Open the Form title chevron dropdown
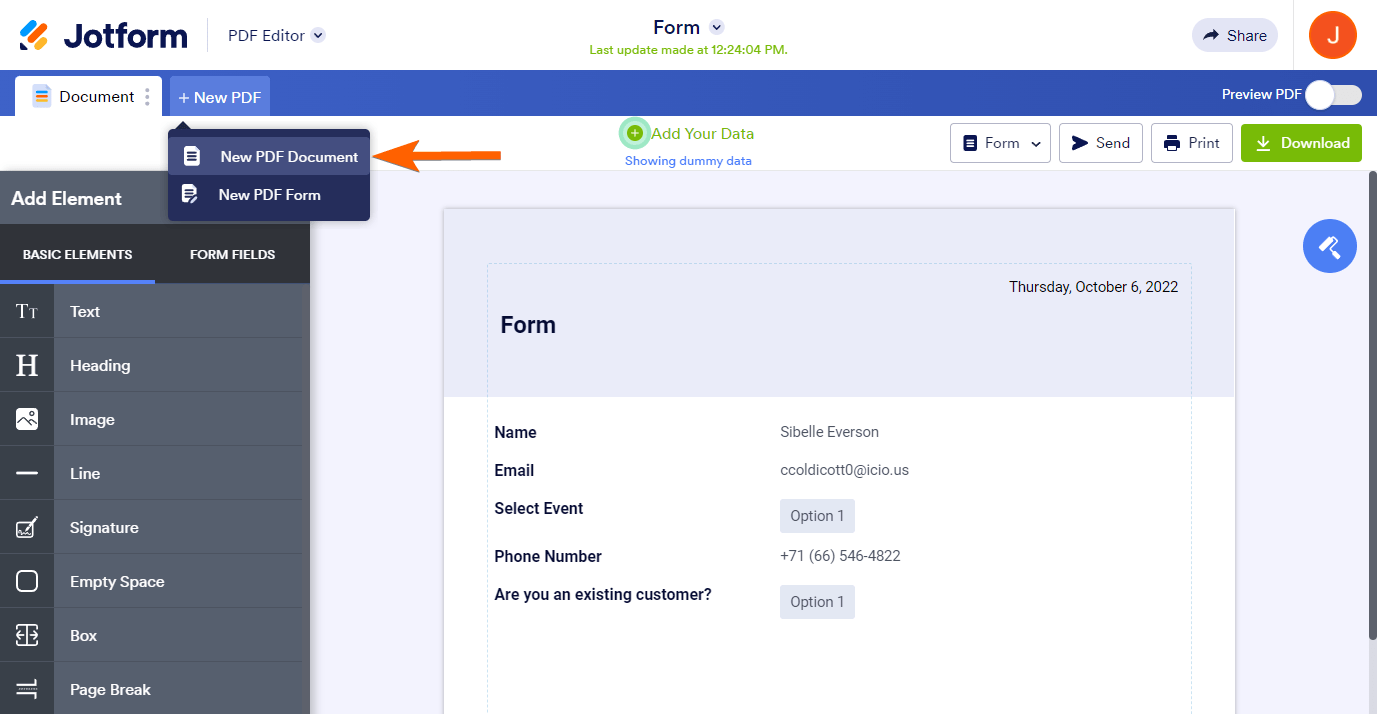This screenshot has height=714, width=1377. click(716, 27)
